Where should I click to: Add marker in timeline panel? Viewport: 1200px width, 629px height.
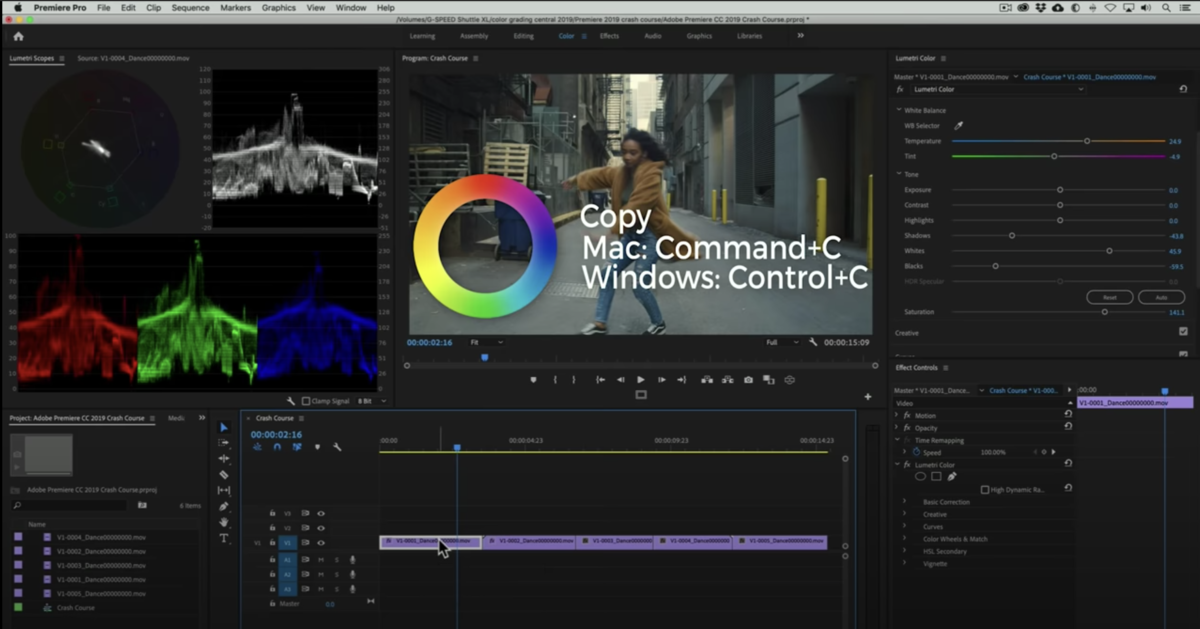coord(317,447)
